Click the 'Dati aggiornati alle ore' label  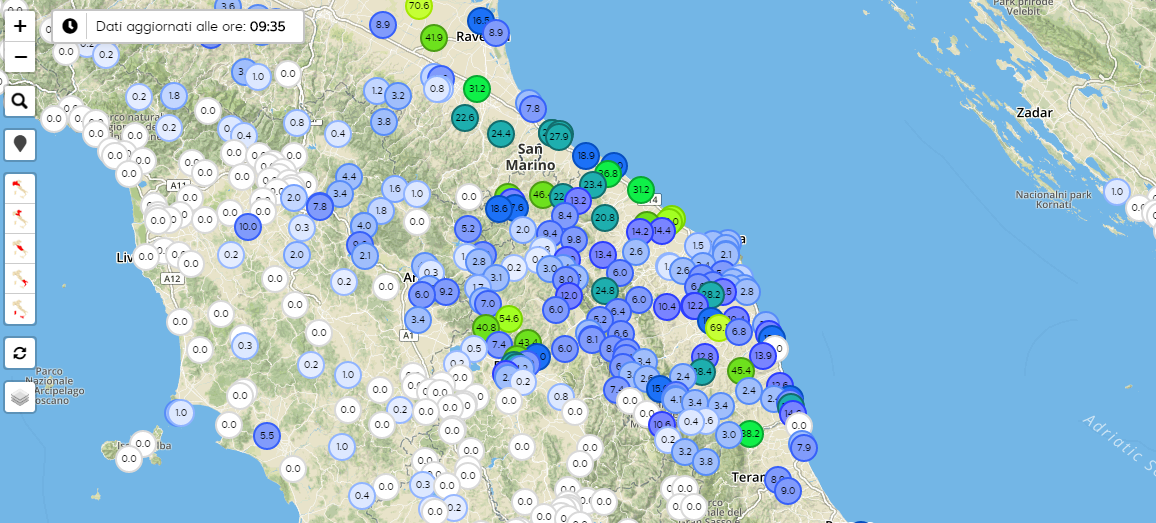click(x=170, y=26)
